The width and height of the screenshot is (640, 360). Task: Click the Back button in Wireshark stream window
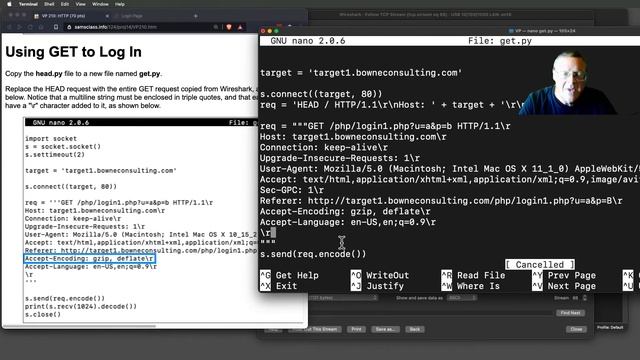(415, 329)
